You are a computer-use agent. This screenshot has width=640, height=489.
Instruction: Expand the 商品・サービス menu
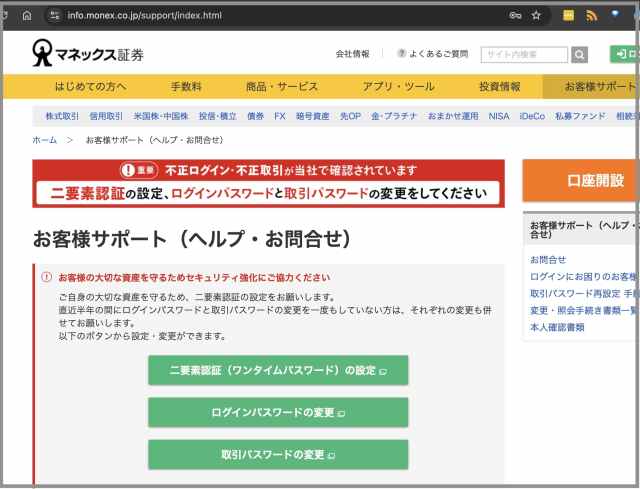281,87
